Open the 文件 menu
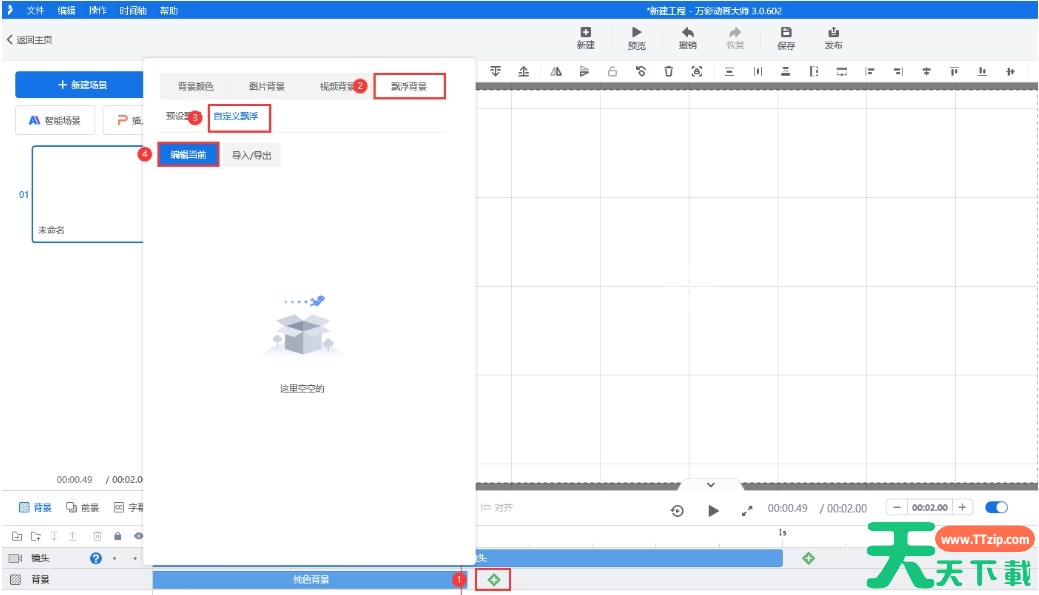1039x595 pixels. click(x=35, y=10)
